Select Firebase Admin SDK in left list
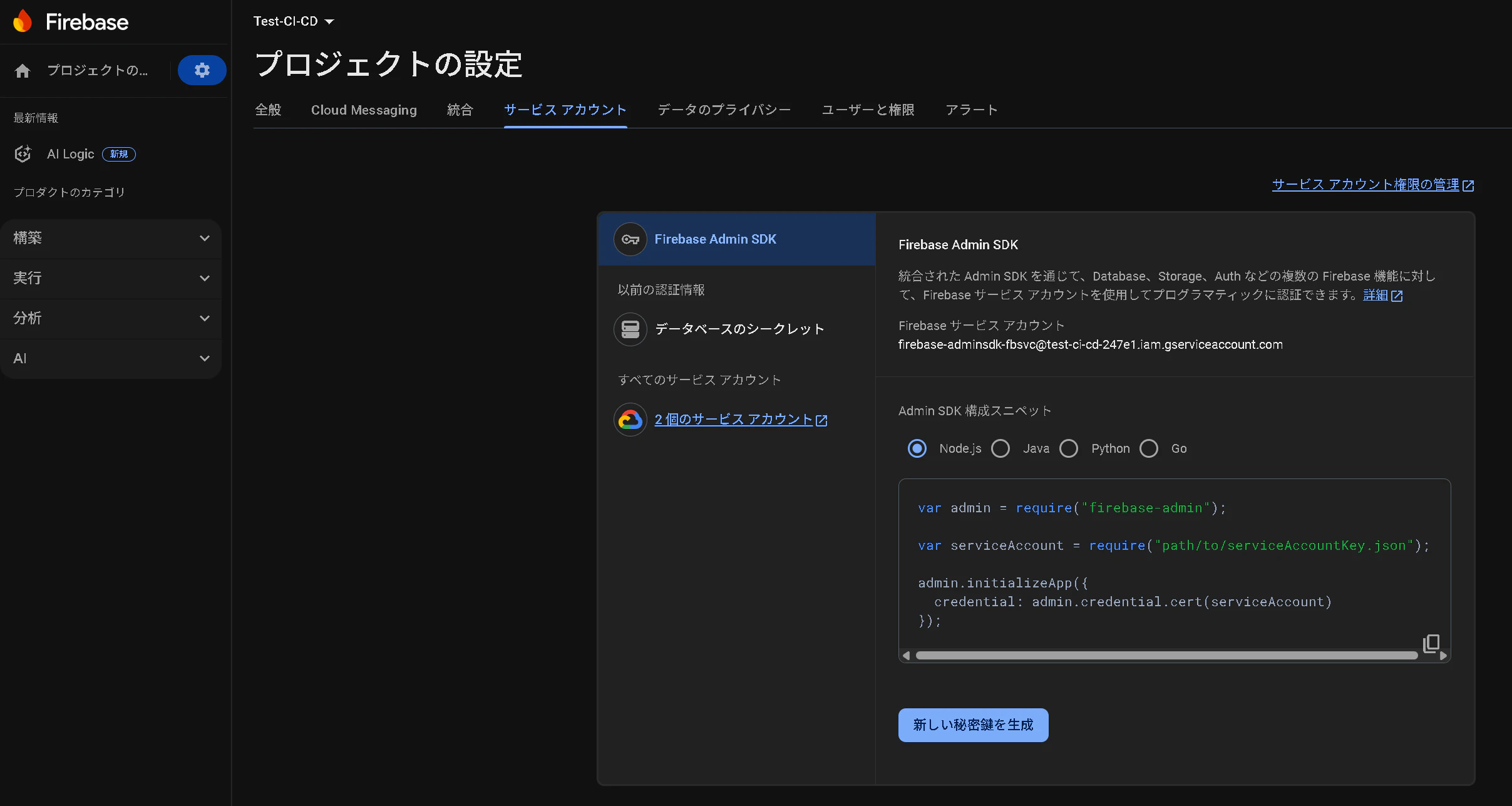The width and height of the screenshot is (1512, 806). click(737, 239)
